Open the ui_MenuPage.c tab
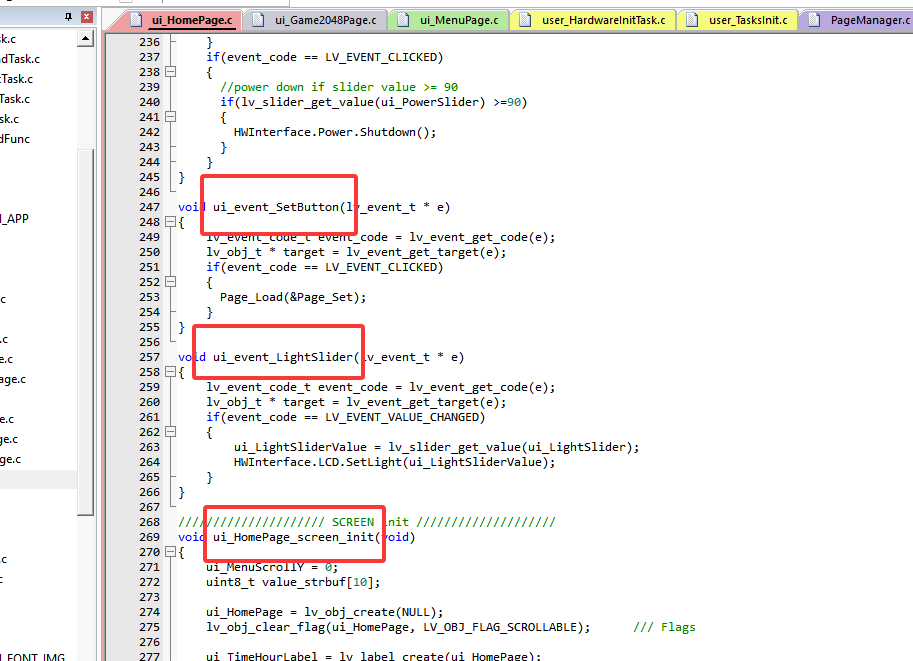Image resolution: width=913 pixels, height=661 pixels. pos(450,20)
